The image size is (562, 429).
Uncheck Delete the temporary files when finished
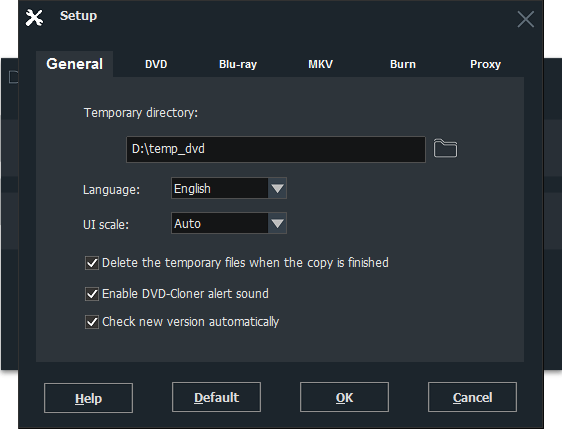click(x=92, y=263)
